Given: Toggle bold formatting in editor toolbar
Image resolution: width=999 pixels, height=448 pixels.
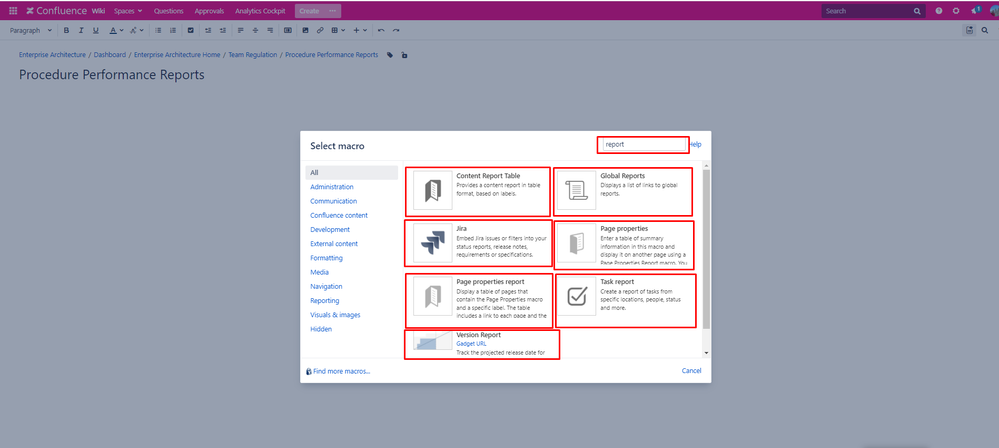Looking at the screenshot, I should 66,30.
